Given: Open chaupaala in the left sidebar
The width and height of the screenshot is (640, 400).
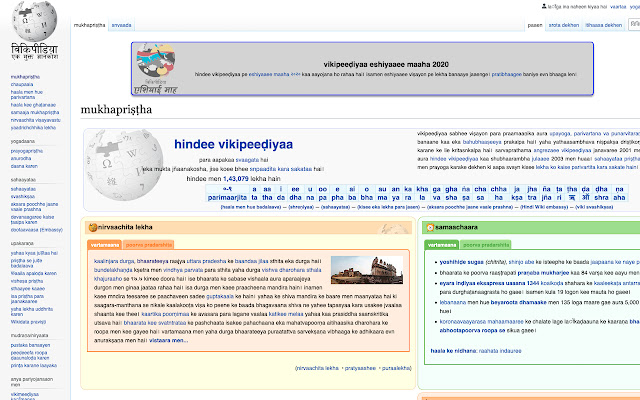Looking at the screenshot, I should click(x=22, y=84).
